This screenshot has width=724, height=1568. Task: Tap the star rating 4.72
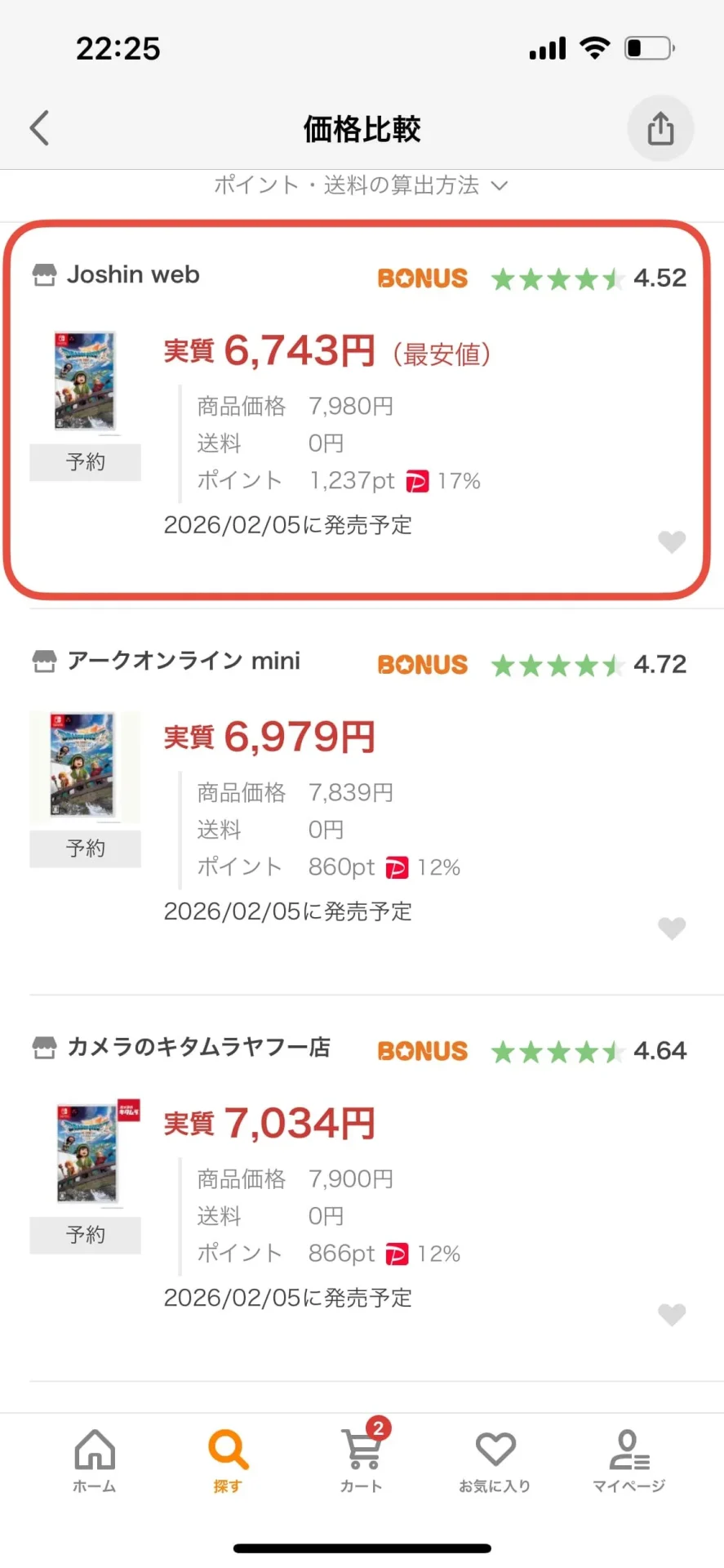(588, 666)
